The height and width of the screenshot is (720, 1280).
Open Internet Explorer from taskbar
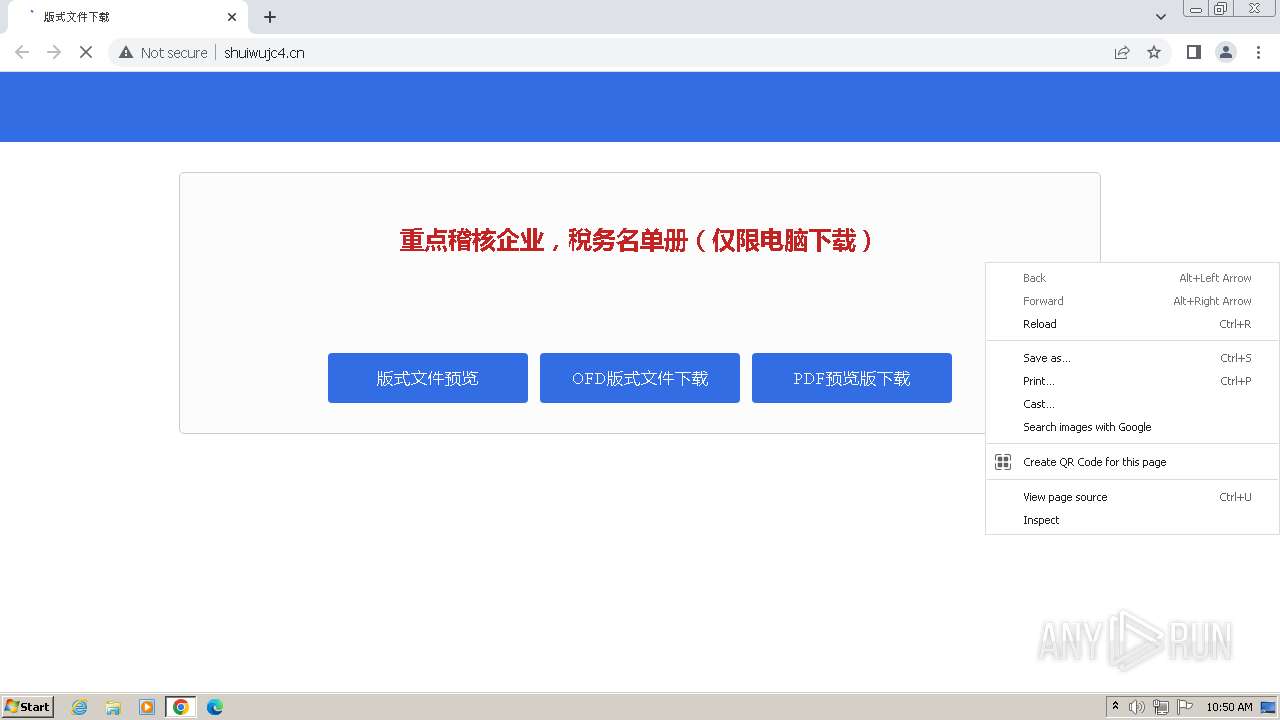(x=80, y=707)
